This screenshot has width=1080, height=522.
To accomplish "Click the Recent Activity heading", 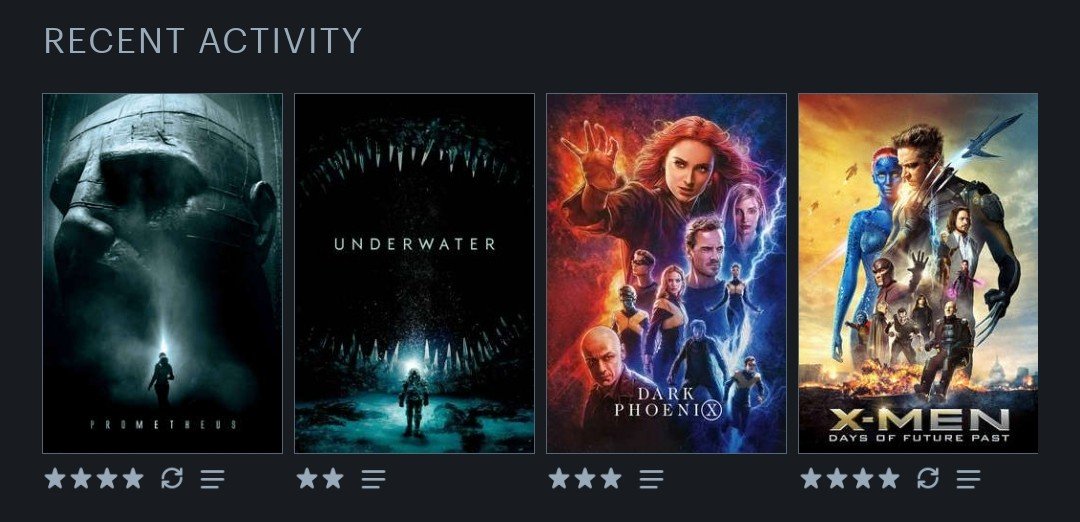I will pyautogui.click(x=203, y=41).
